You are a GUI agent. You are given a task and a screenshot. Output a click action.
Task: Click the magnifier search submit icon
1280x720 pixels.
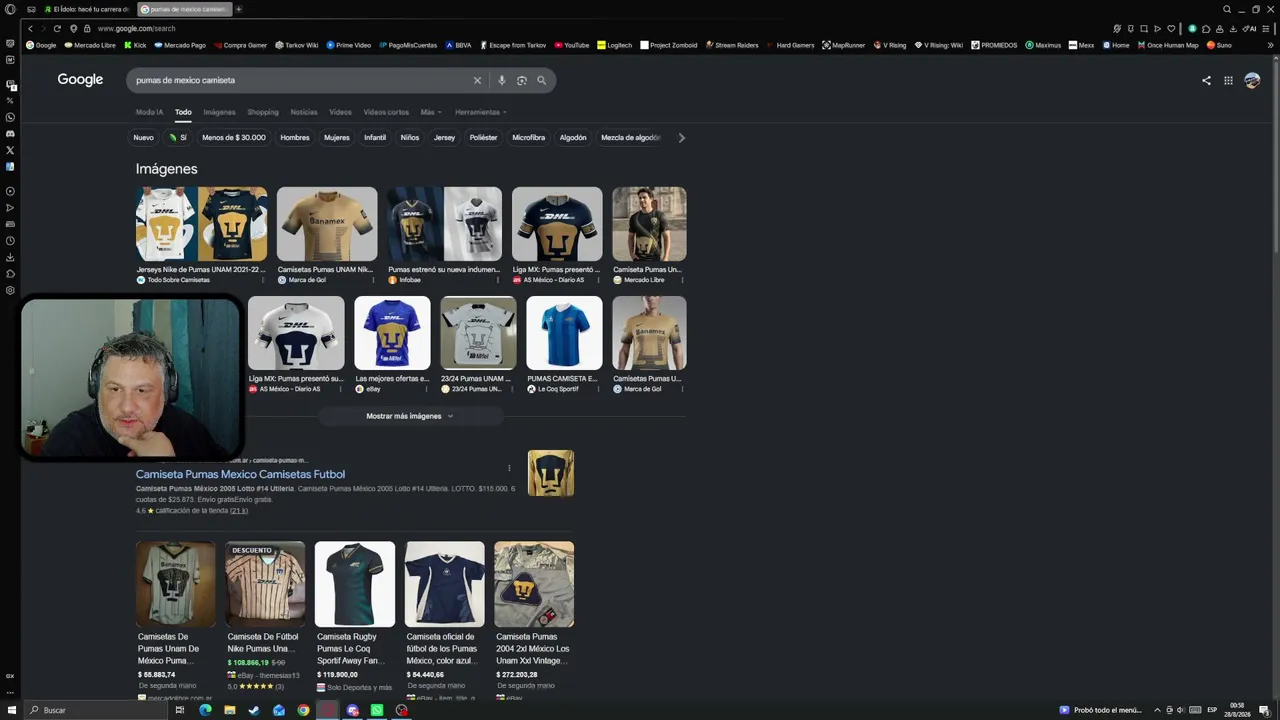click(542, 80)
